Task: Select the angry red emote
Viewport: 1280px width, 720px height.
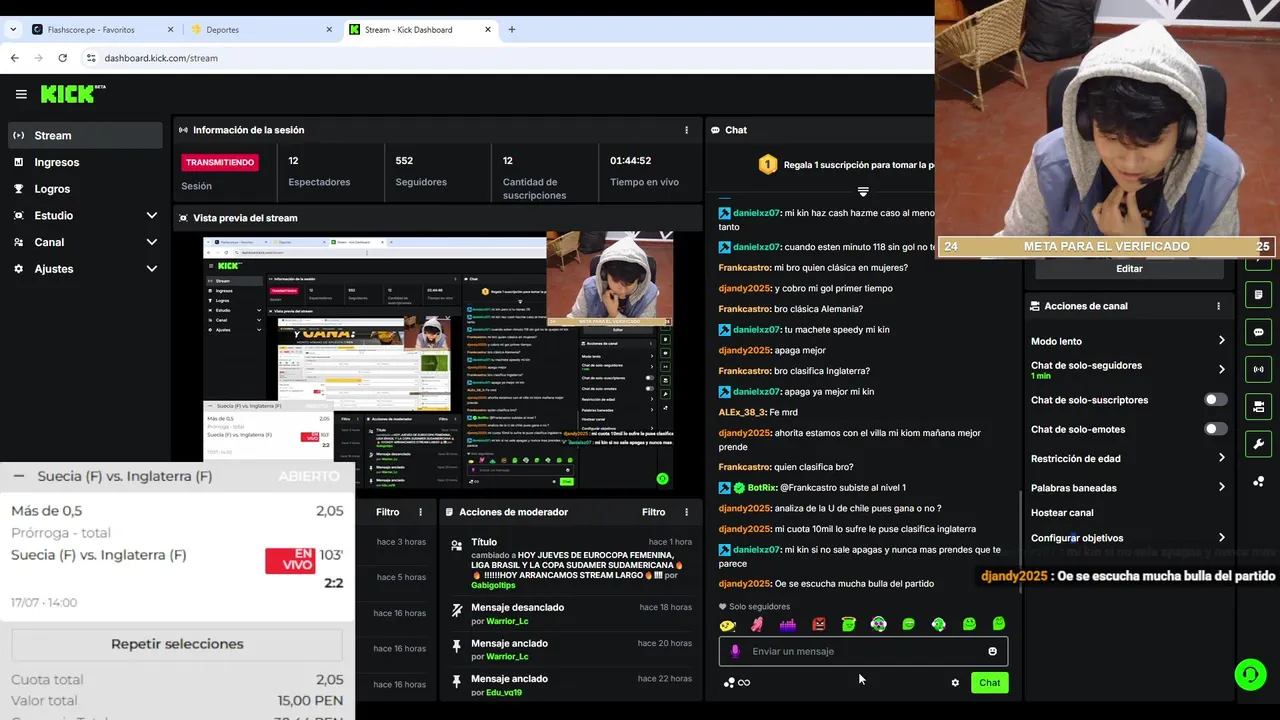Action: (819, 624)
